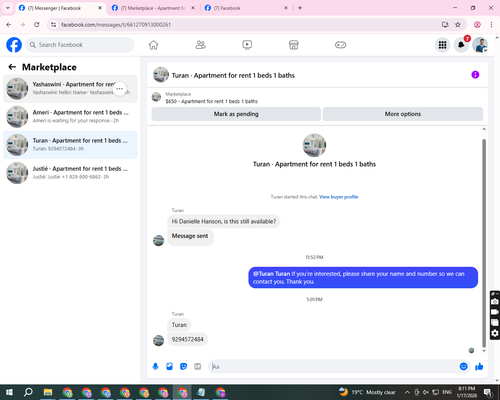Click the message input field Aa
This screenshot has width=500, height=400.
tap(333, 367)
